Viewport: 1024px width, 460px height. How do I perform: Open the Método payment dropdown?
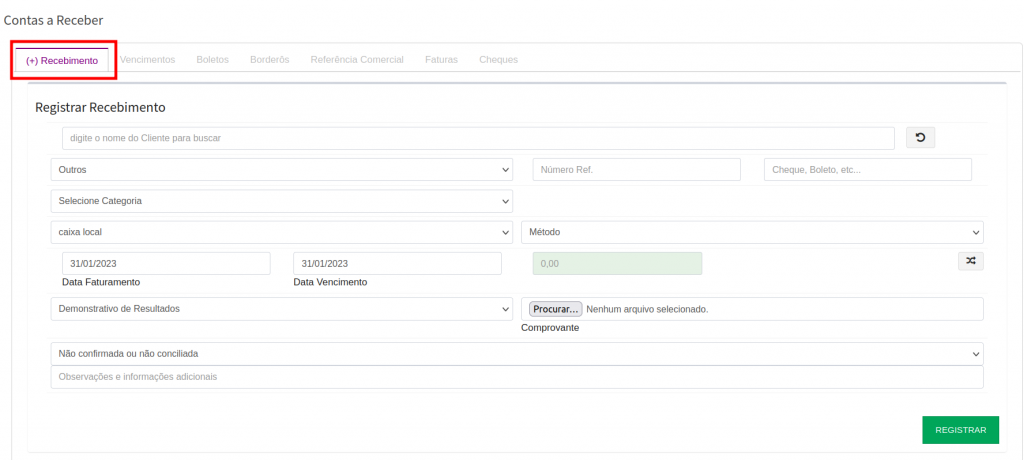[752, 232]
